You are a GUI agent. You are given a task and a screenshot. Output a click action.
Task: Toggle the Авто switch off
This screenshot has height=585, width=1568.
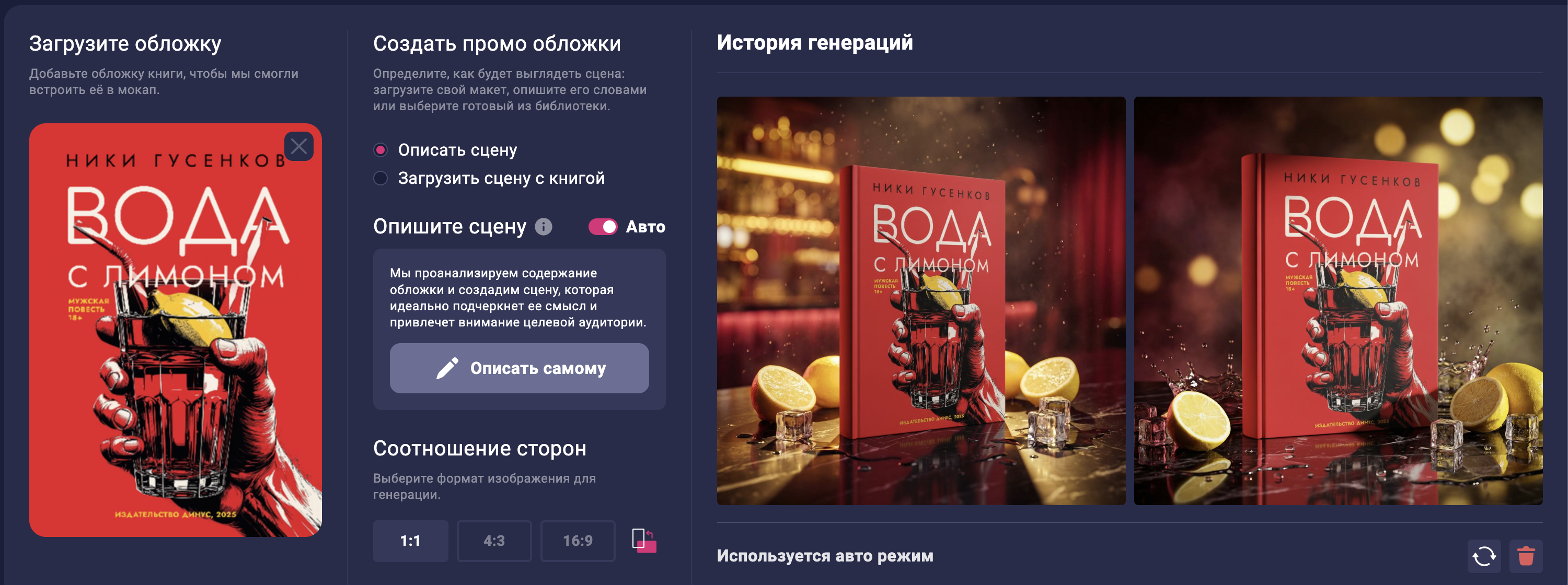point(603,227)
